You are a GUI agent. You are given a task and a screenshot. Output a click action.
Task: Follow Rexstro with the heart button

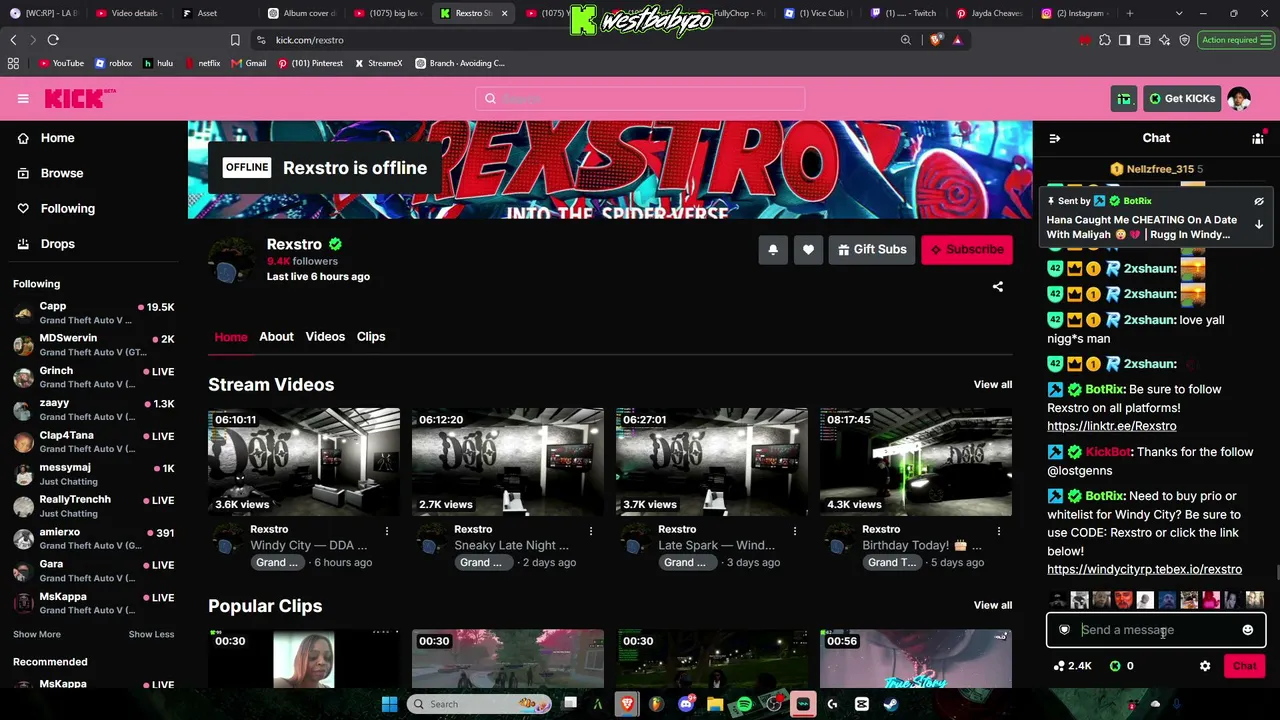(808, 250)
